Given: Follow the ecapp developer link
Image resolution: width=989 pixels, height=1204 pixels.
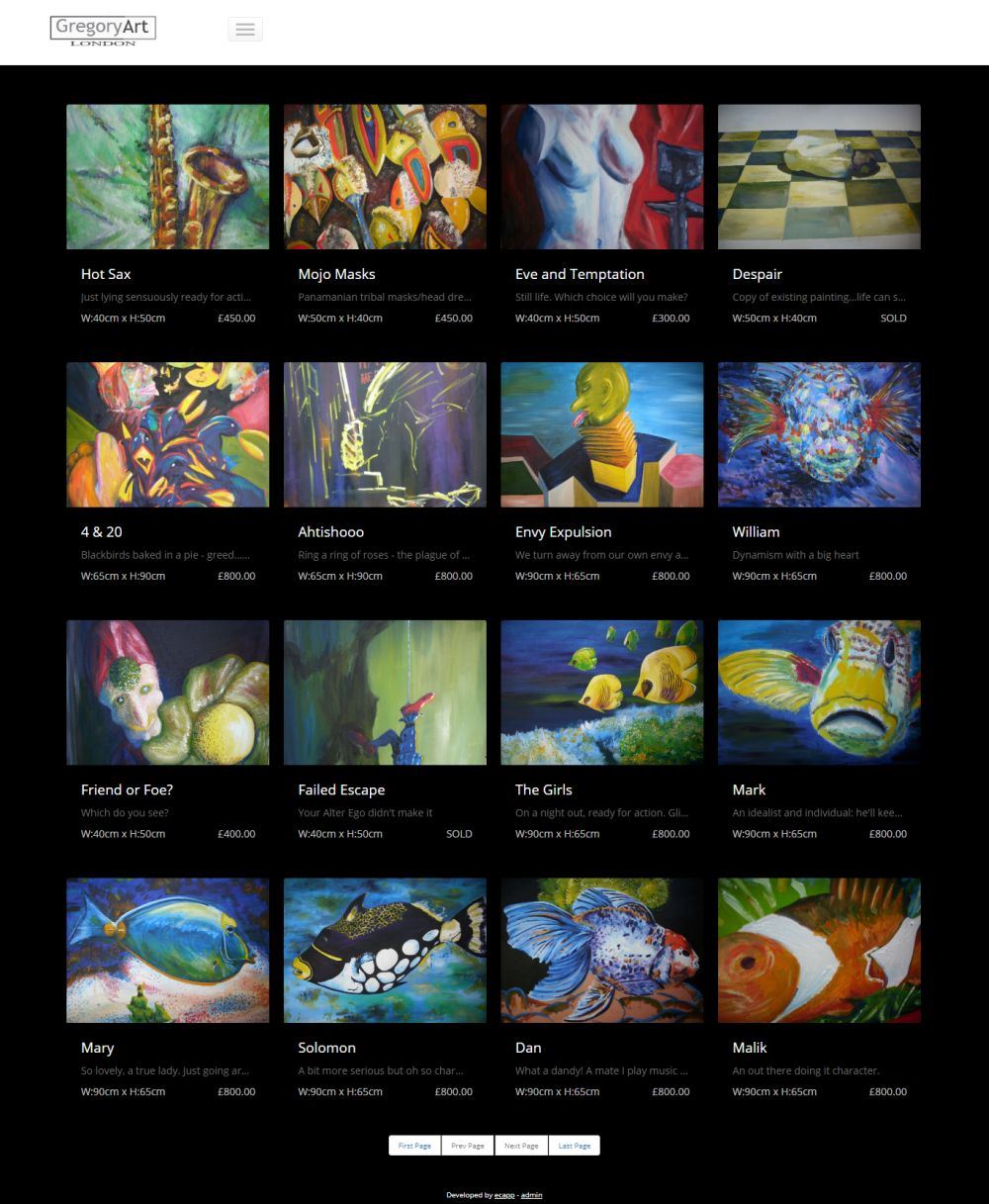Looking at the screenshot, I should [504, 1195].
